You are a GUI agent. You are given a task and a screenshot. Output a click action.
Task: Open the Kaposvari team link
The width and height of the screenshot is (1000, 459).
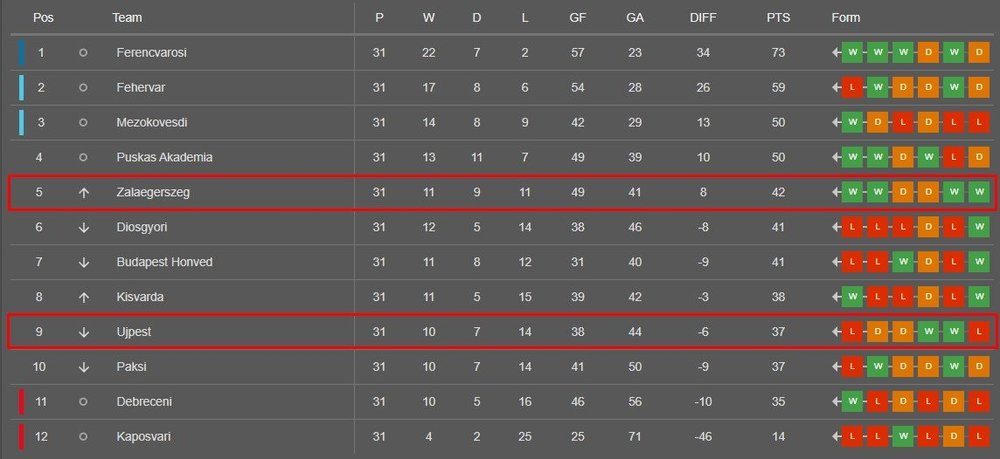(145, 437)
